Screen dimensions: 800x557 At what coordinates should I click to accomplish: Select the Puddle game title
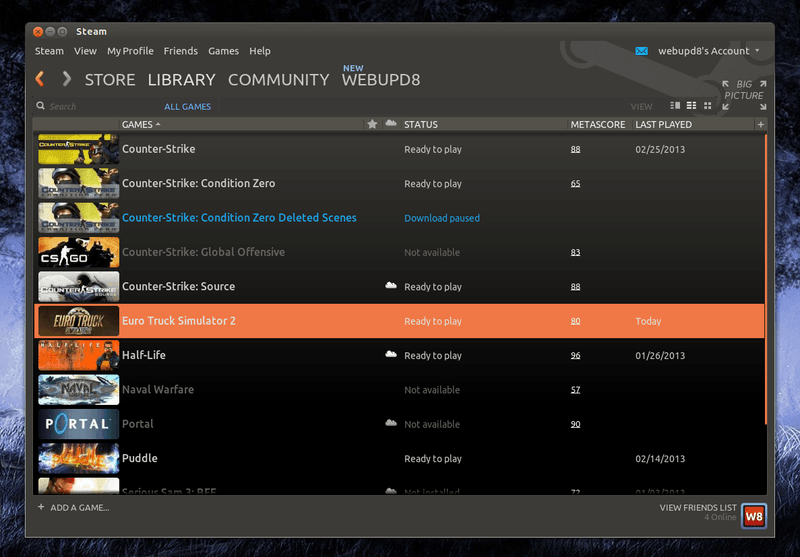(140, 458)
